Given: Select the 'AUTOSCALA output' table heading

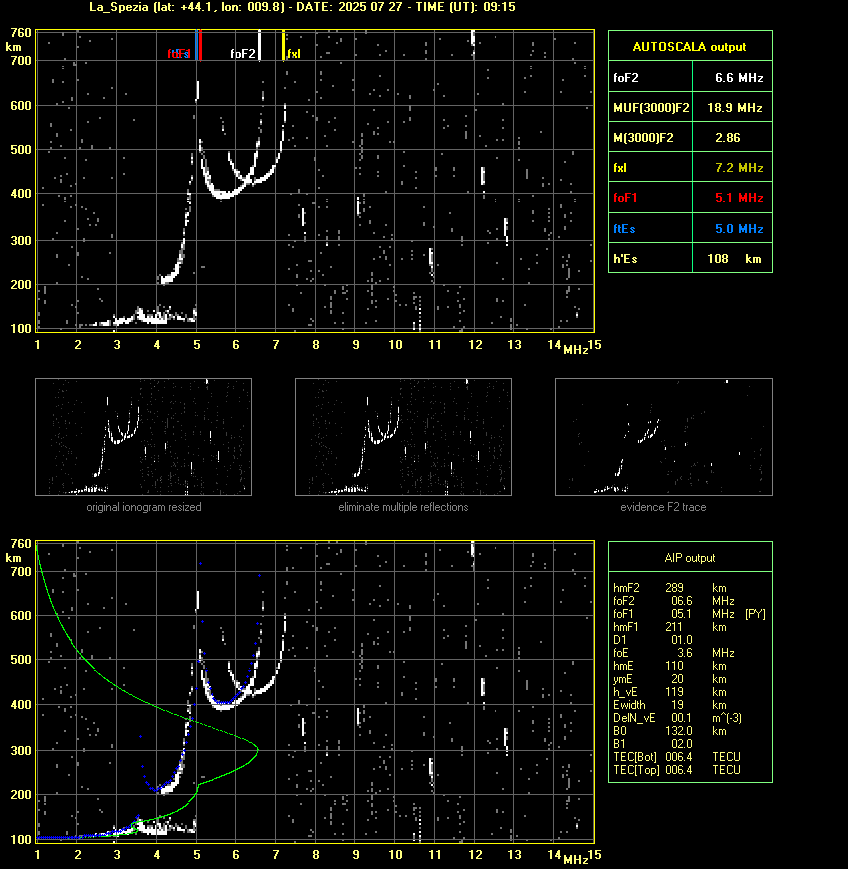Looking at the screenshot, I should (689, 47).
